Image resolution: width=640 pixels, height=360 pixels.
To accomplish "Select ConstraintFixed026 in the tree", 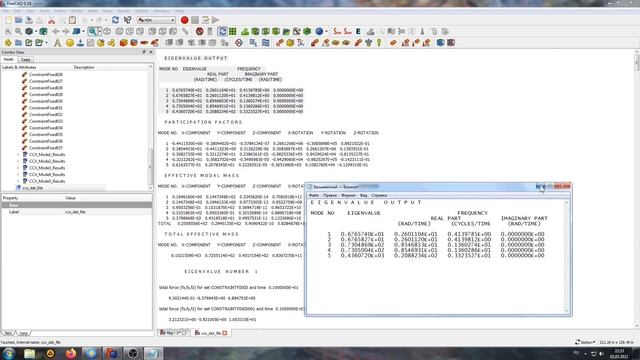I will click(x=46, y=75).
